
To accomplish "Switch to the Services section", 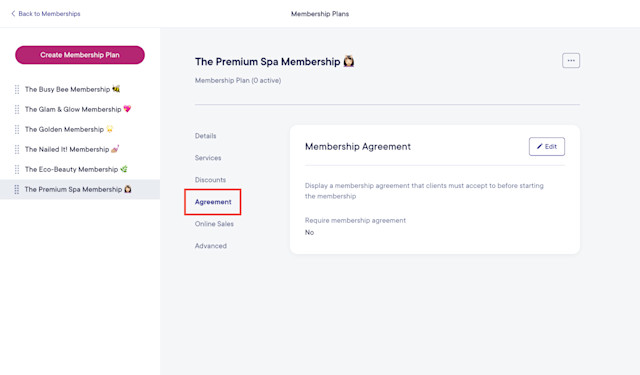I will click(x=208, y=158).
